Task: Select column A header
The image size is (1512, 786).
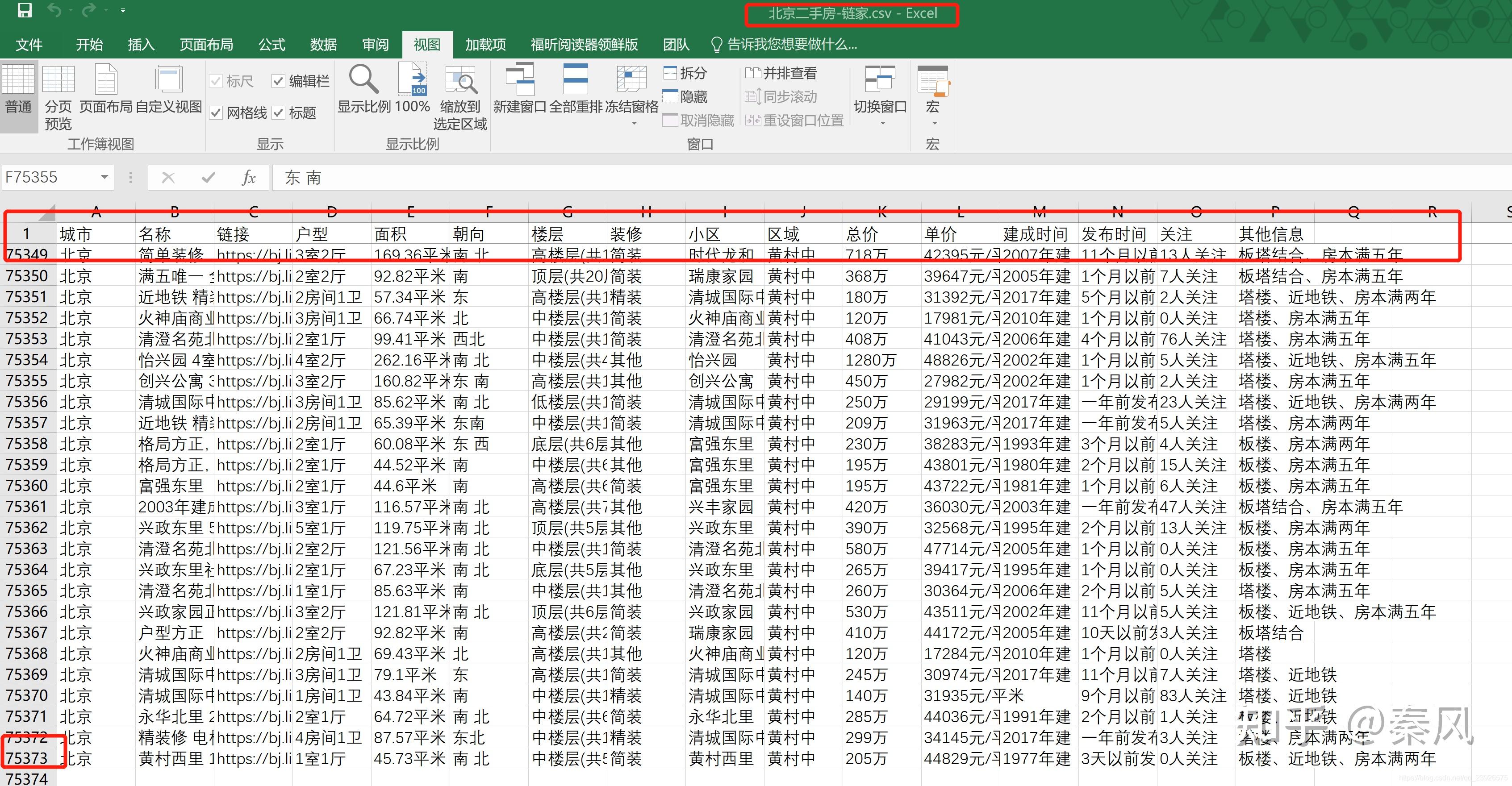Action: pyautogui.click(x=96, y=212)
